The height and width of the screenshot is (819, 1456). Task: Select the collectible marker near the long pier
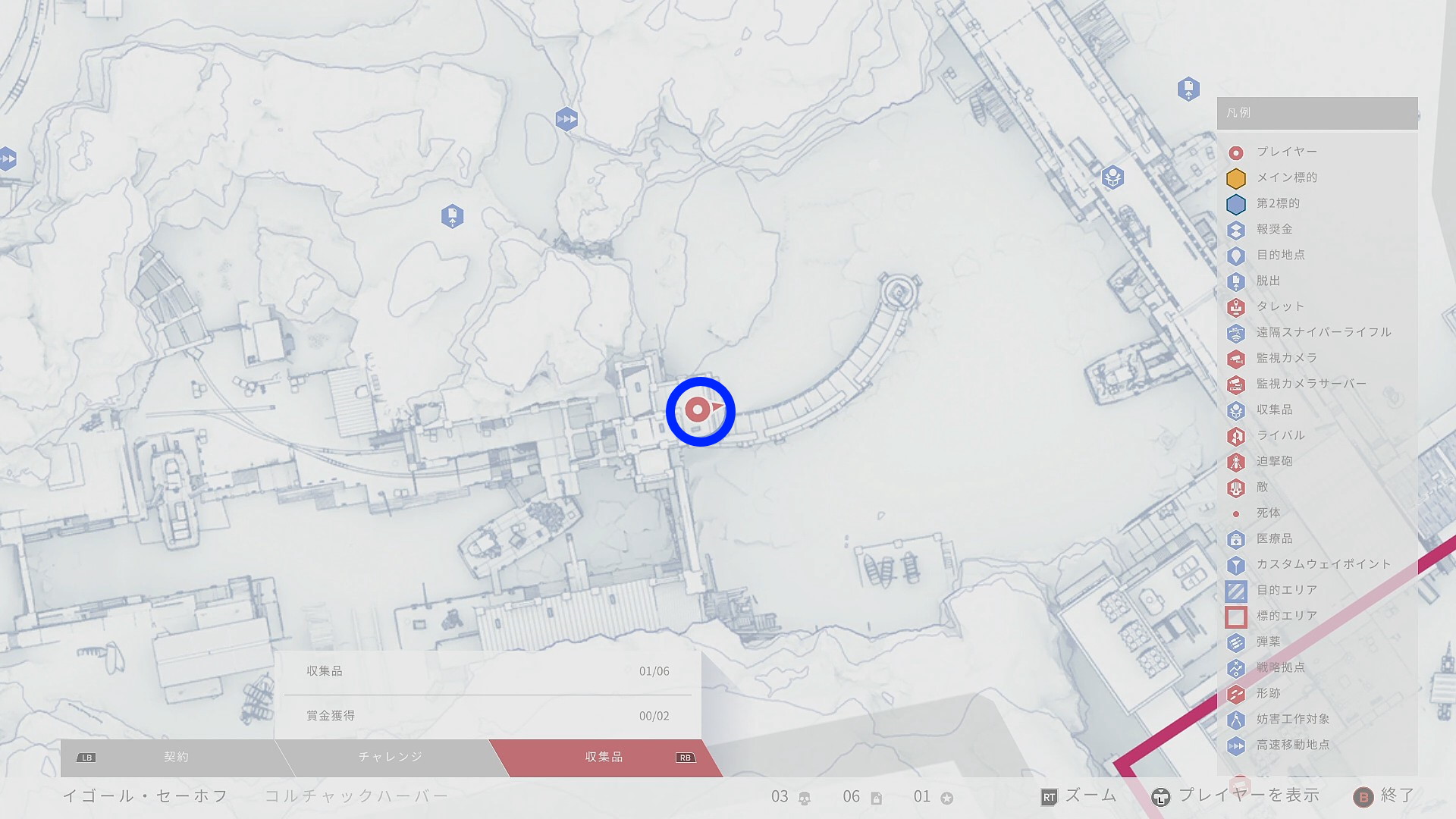1112,177
